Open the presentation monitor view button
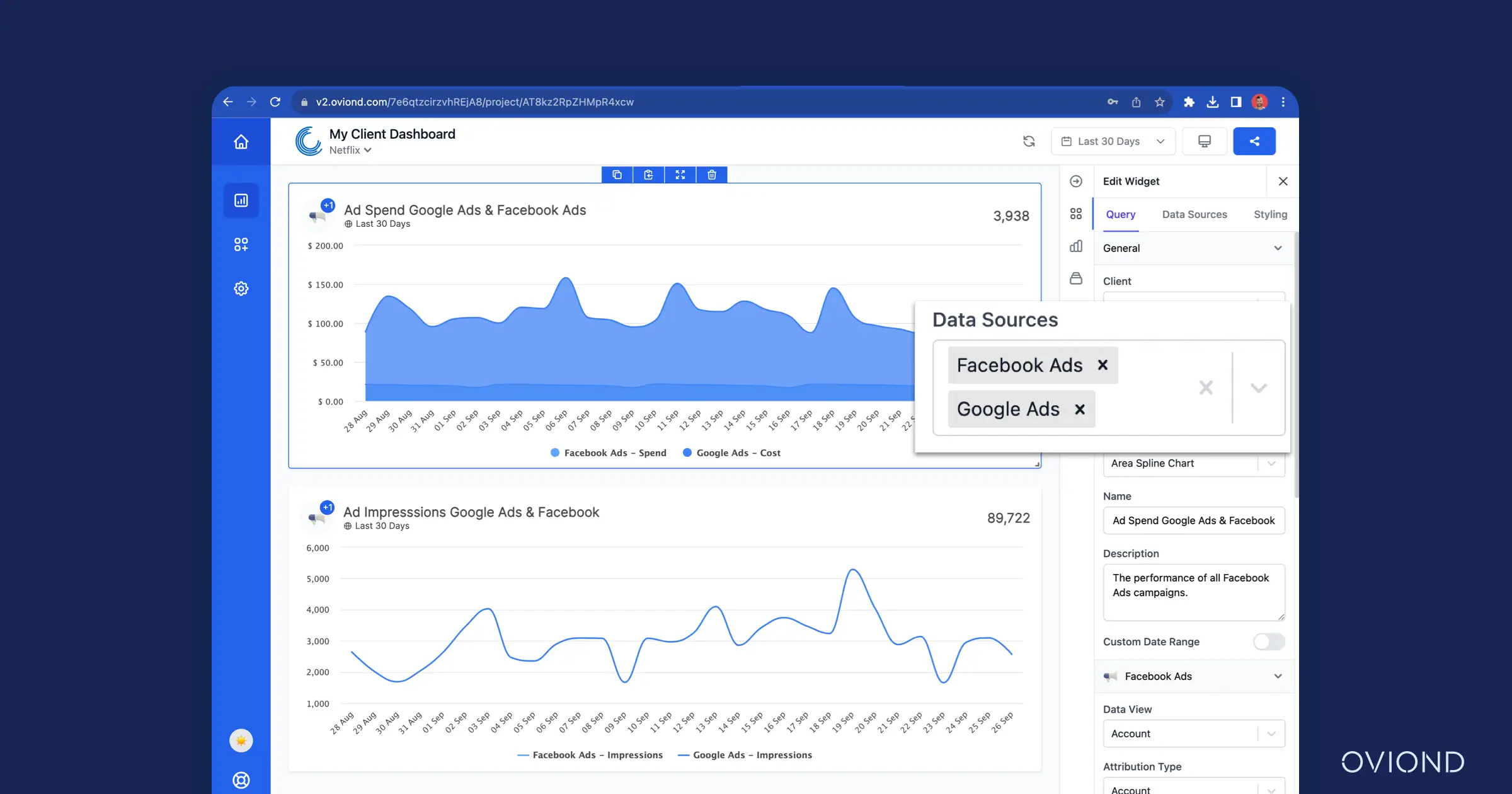The width and height of the screenshot is (1512, 794). [1204, 141]
